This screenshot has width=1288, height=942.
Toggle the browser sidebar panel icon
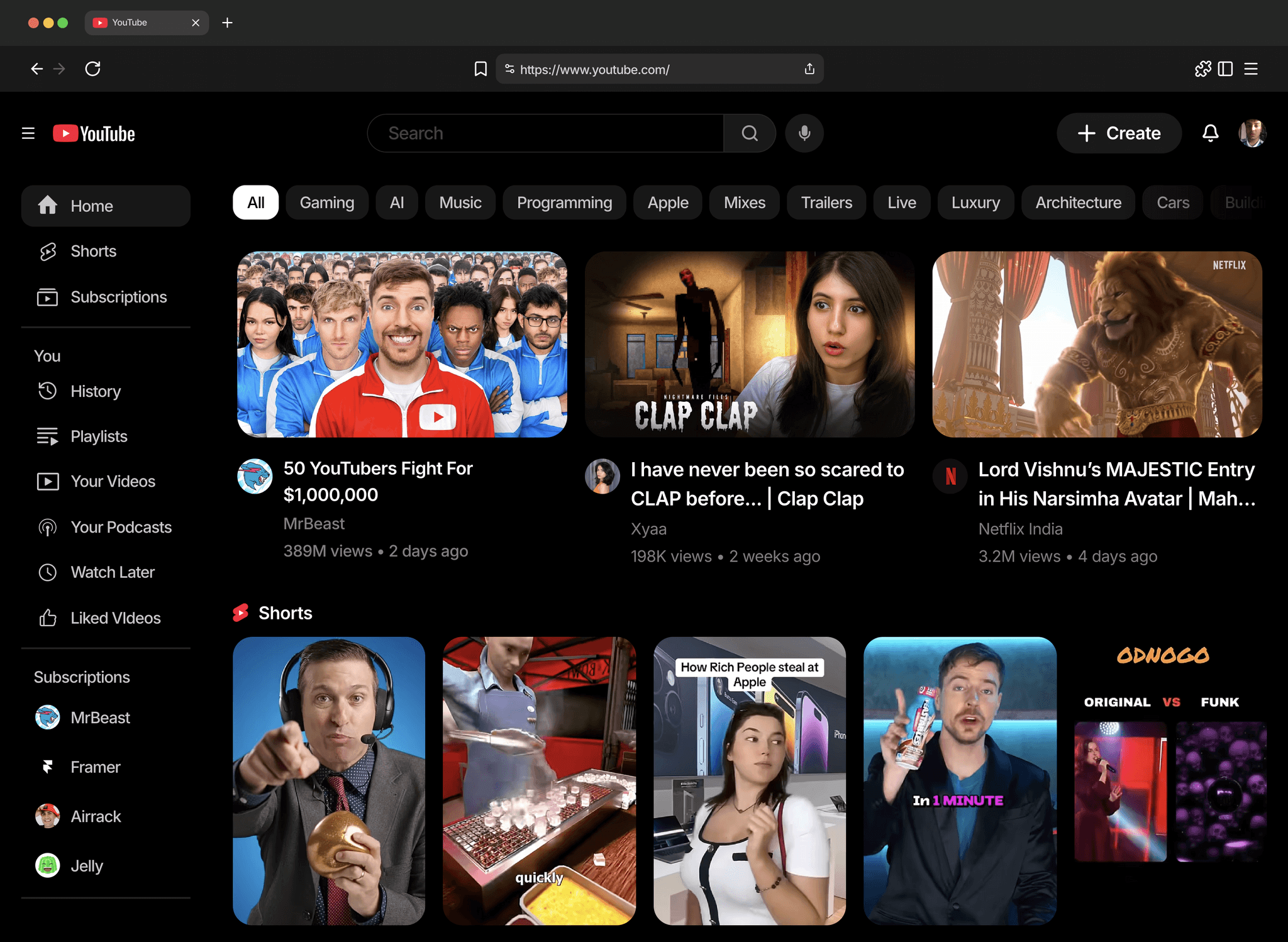coord(1225,69)
